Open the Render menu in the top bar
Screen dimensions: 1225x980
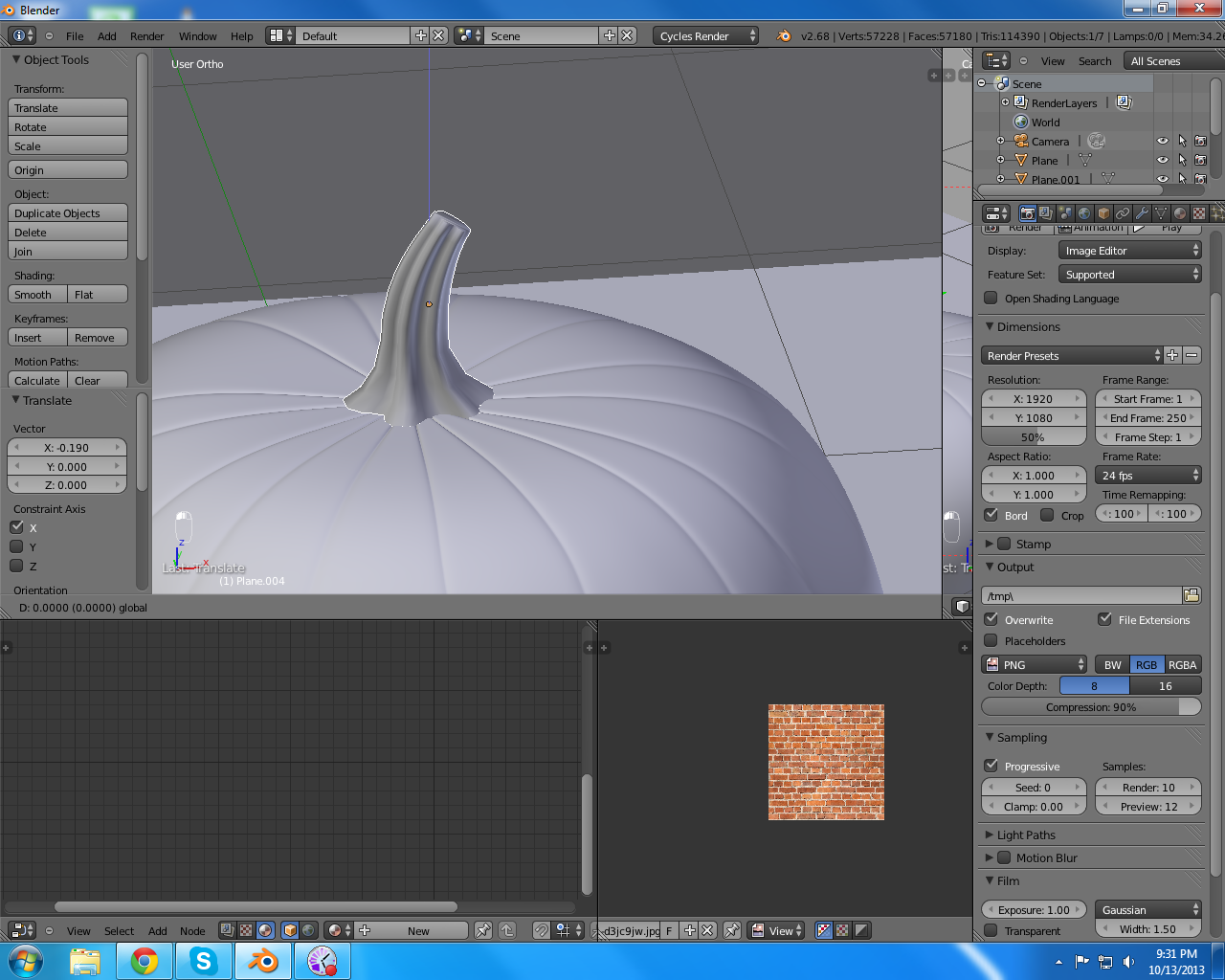click(x=147, y=36)
